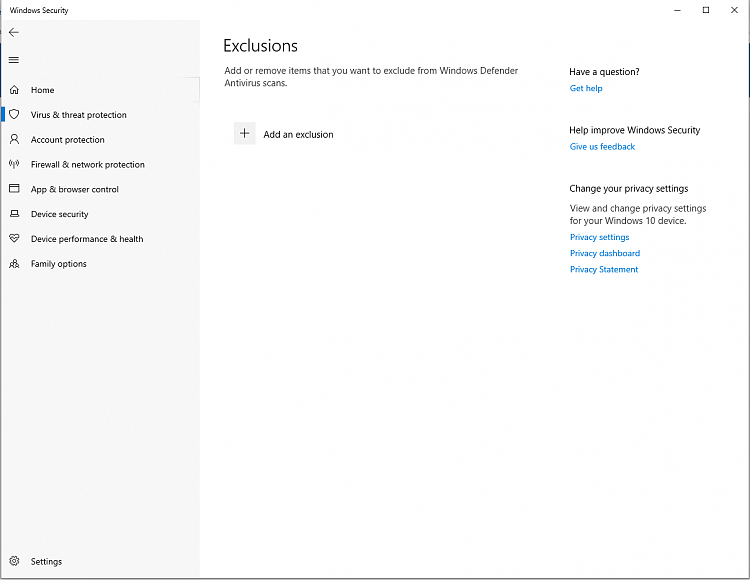Open the Privacy Statement link
This screenshot has width=750, height=580.
tap(604, 270)
